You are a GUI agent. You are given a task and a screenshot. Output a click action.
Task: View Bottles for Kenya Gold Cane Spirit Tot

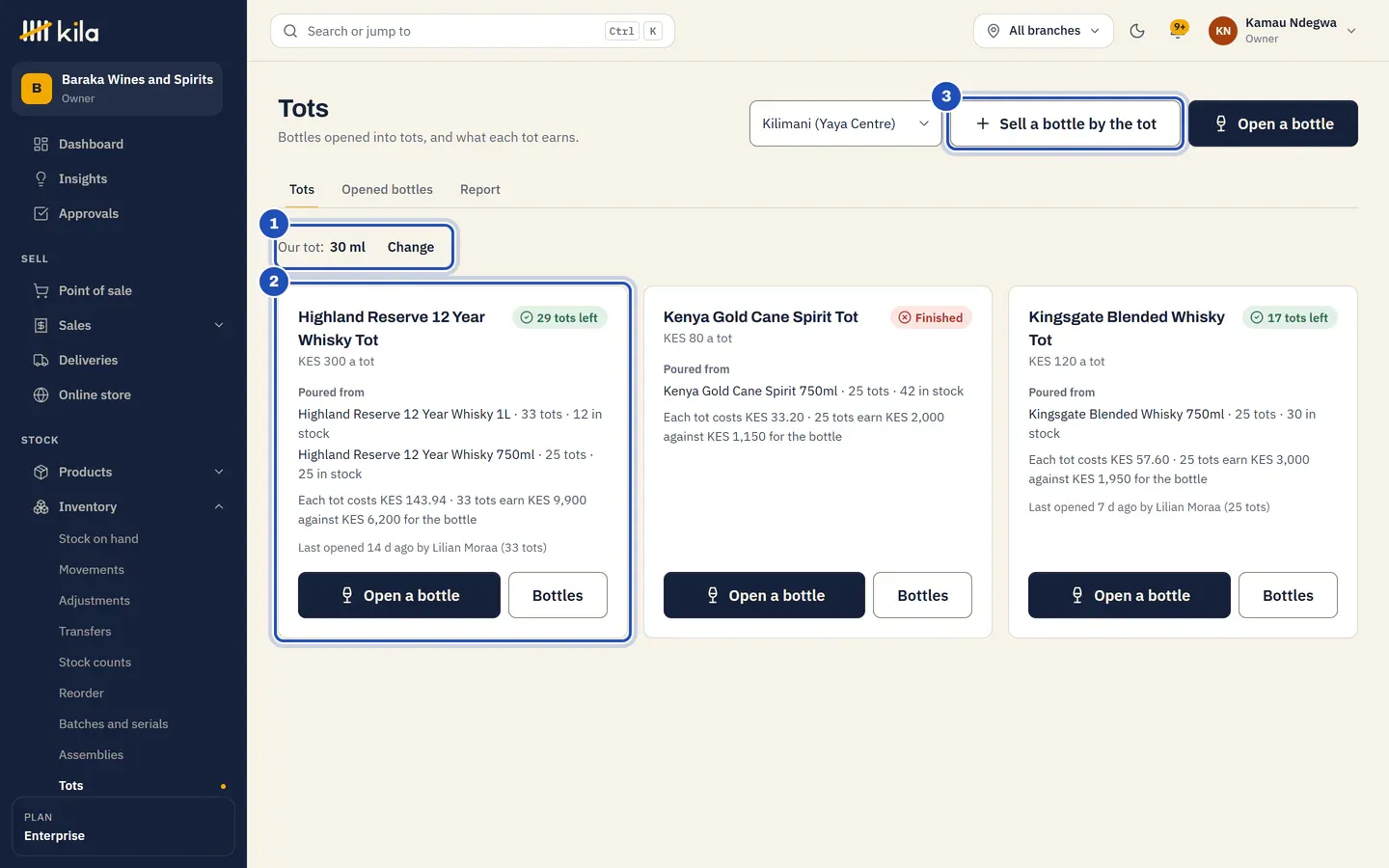pos(922,595)
